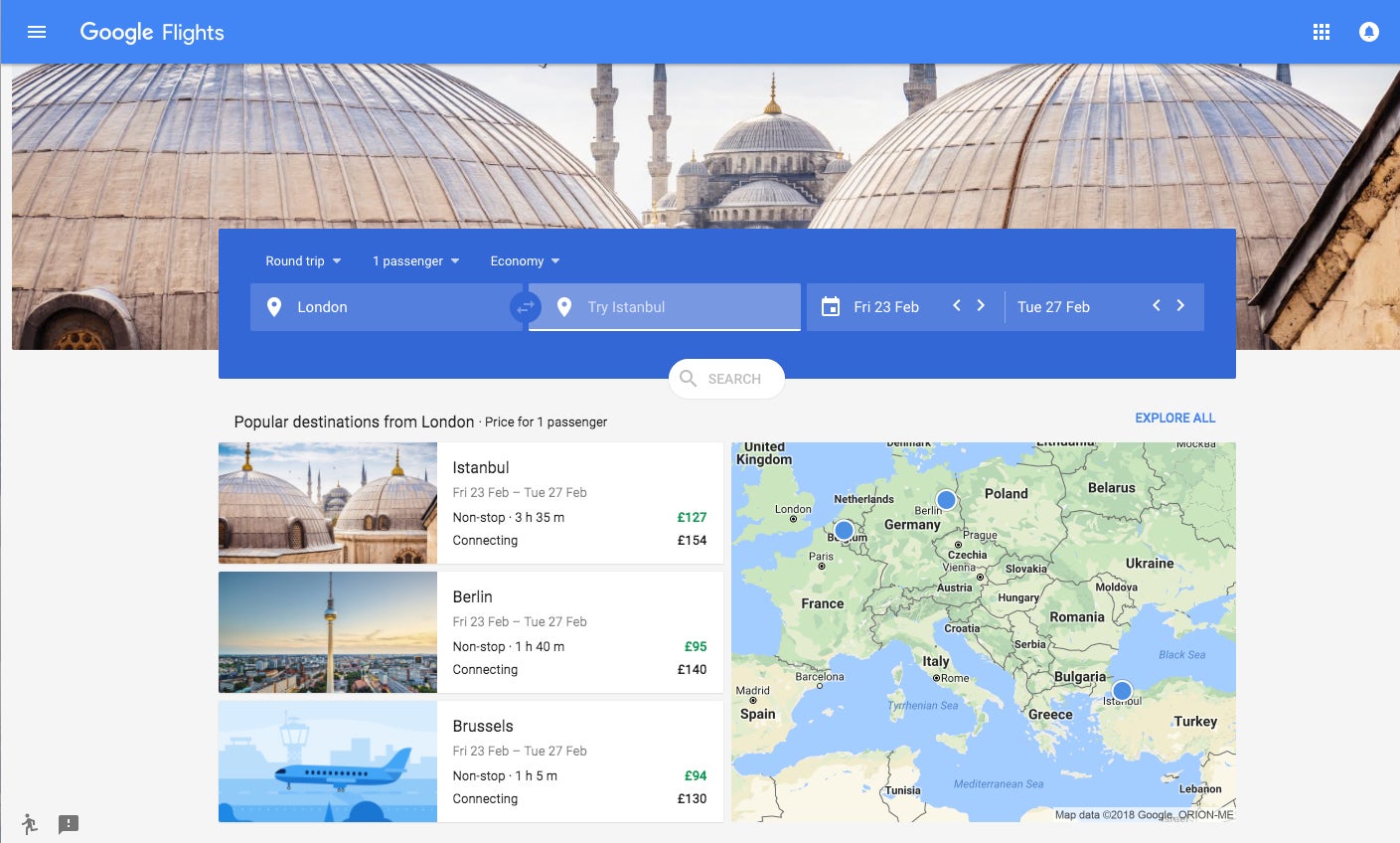
Task: Click Turkey label on the map
Action: coord(1195,722)
